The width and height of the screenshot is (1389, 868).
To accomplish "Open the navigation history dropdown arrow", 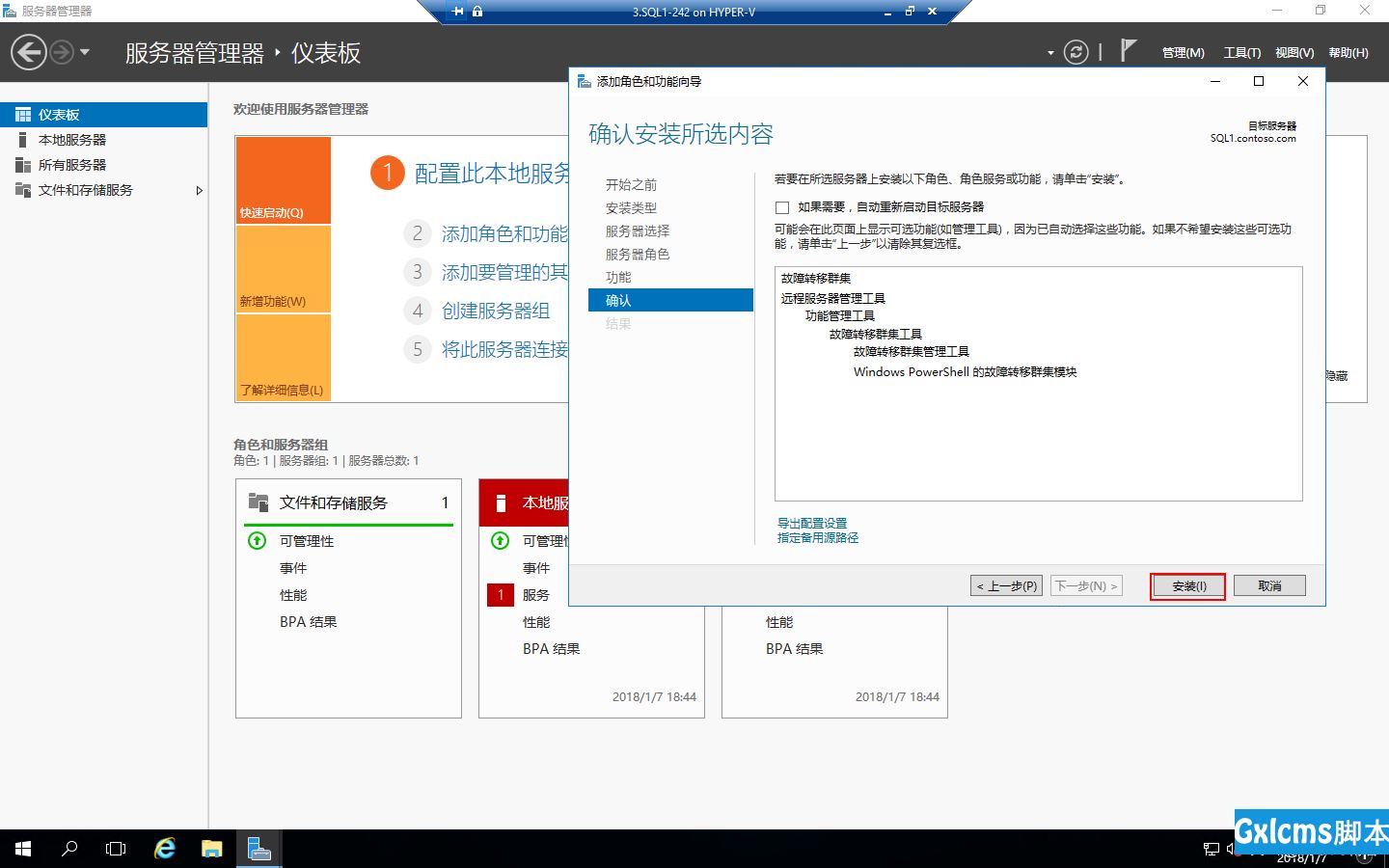I will pyautogui.click(x=85, y=52).
